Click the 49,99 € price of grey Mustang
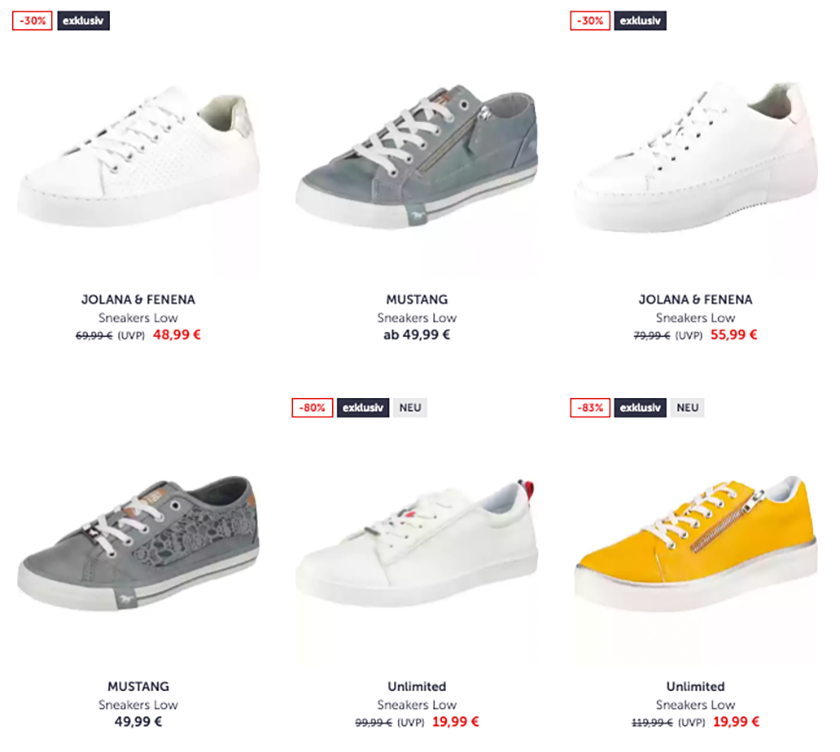The height and width of the screenshot is (752, 840). pyautogui.click(x=138, y=721)
